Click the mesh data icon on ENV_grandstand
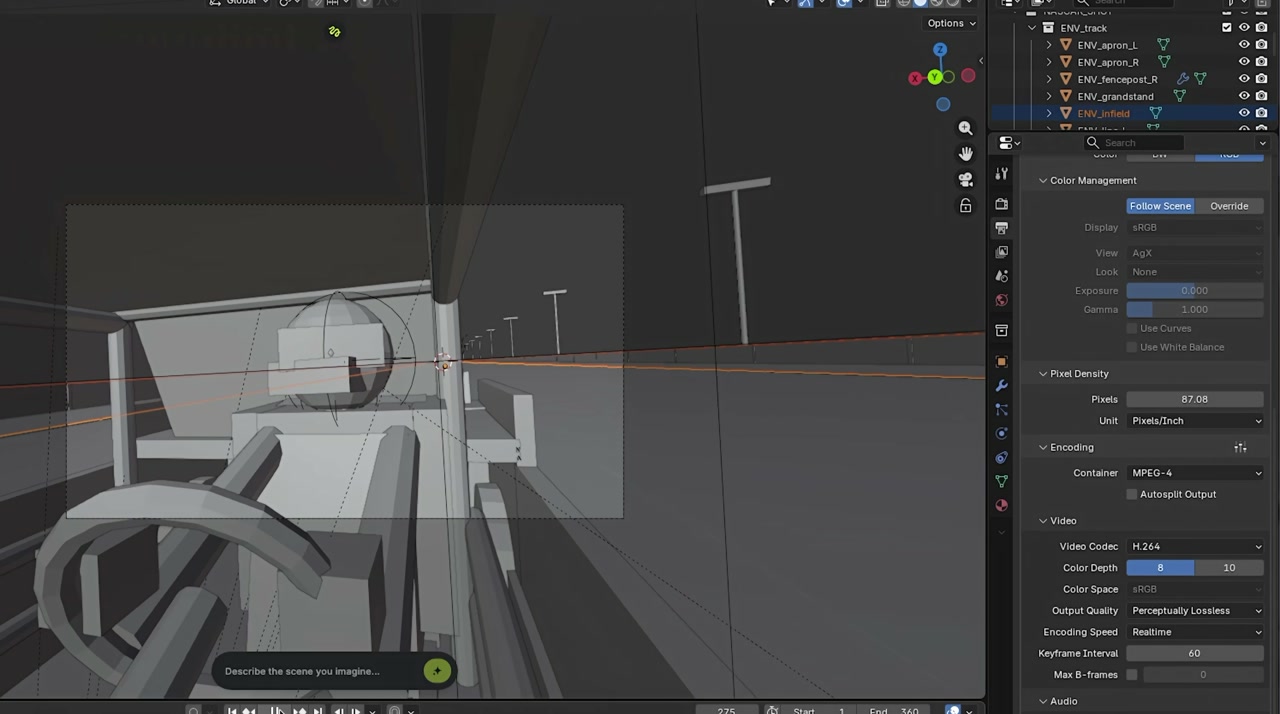Image resolution: width=1280 pixels, height=714 pixels. click(x=1179, y=96)
